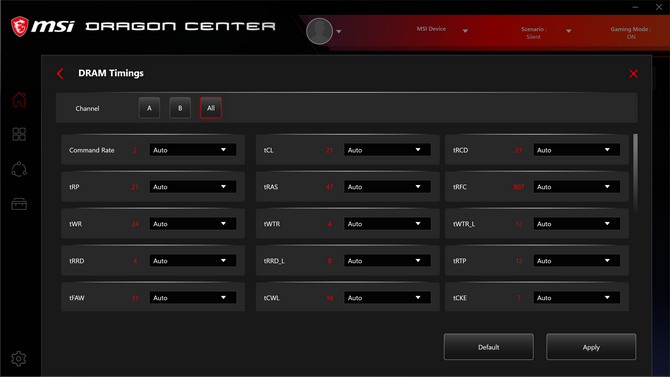Open settings gear in sidebar
This screenshot has height=377, width=670.
tap(18, 359)
